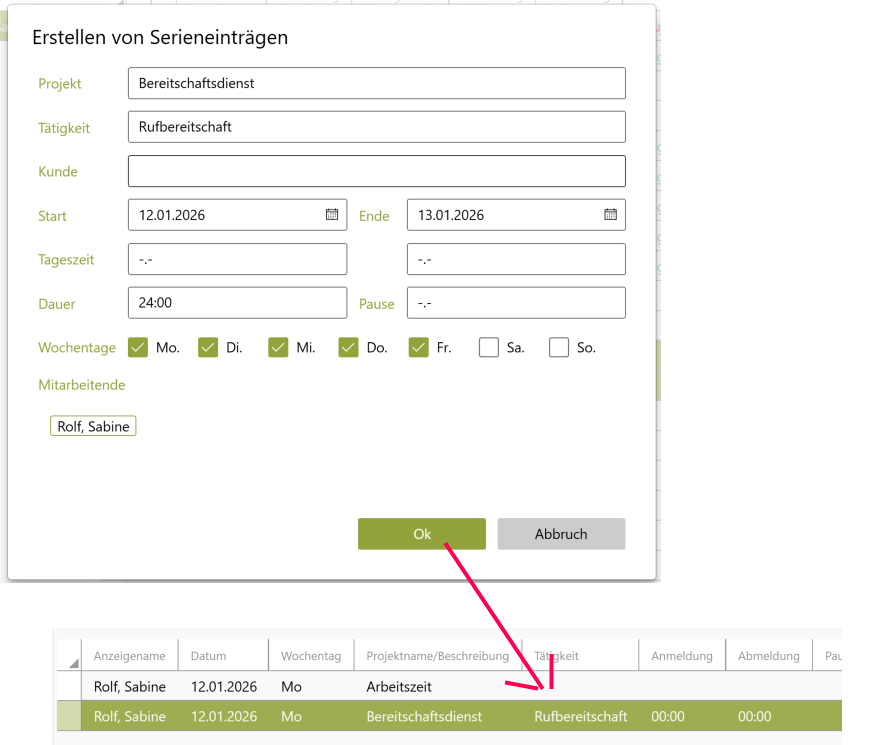Sort by the Datum column header

point(222,656)
